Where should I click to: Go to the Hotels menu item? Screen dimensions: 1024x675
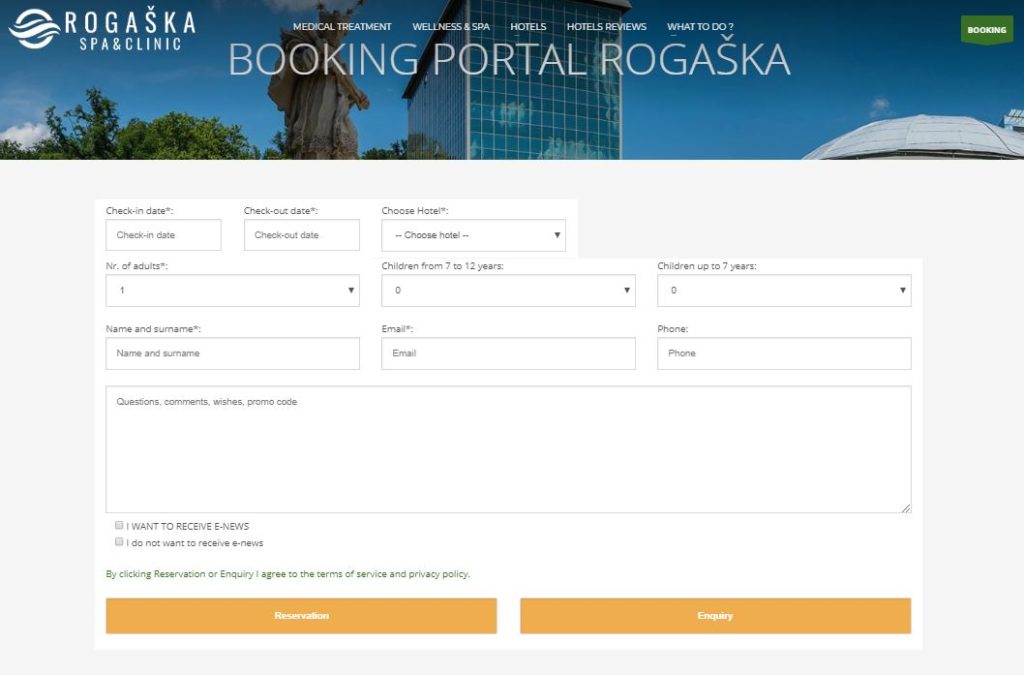point(528,27)
